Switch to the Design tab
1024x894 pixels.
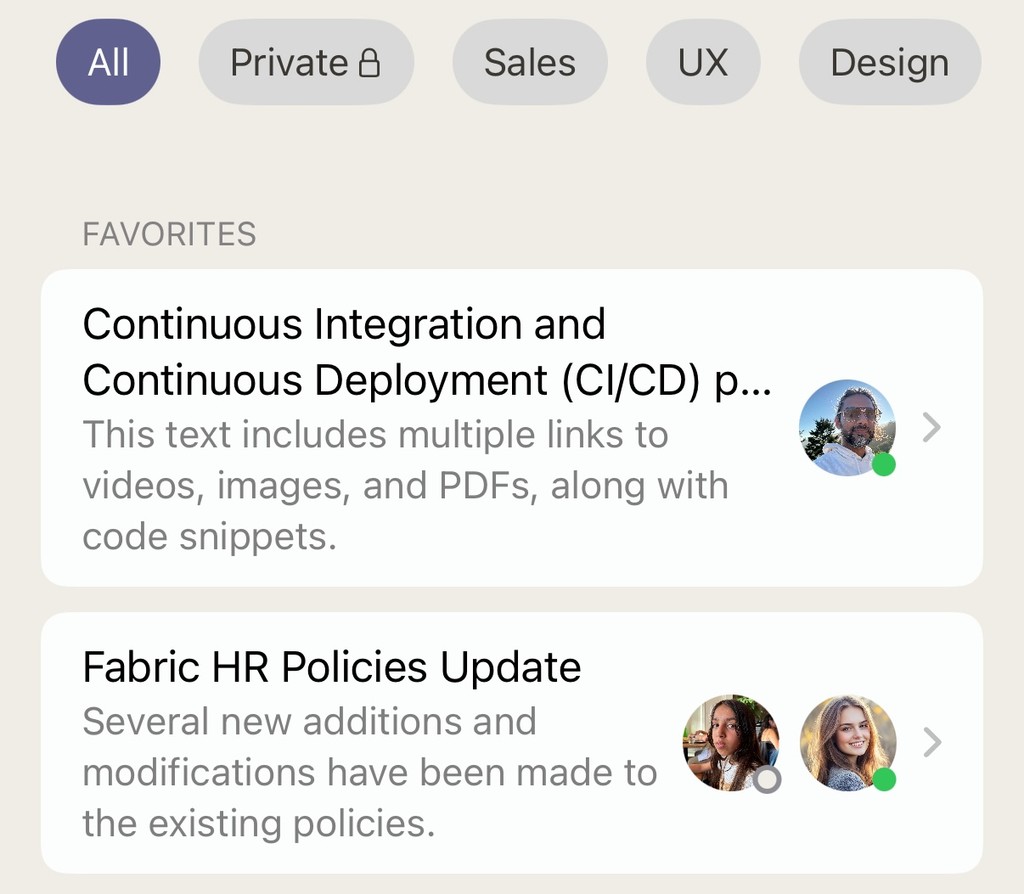point(889,63)
